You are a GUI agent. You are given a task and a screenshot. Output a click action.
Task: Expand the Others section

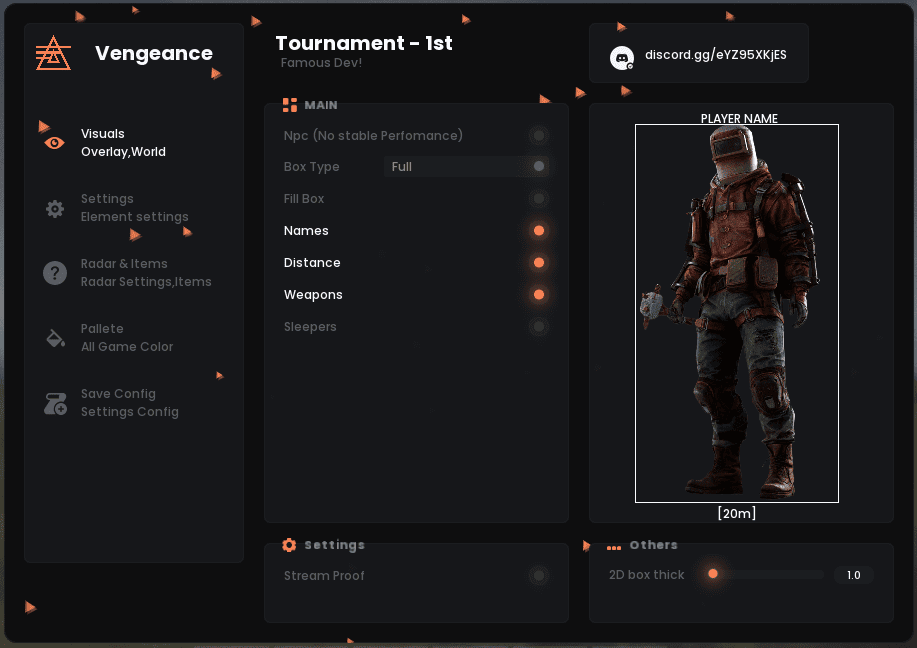coord(654,545)
